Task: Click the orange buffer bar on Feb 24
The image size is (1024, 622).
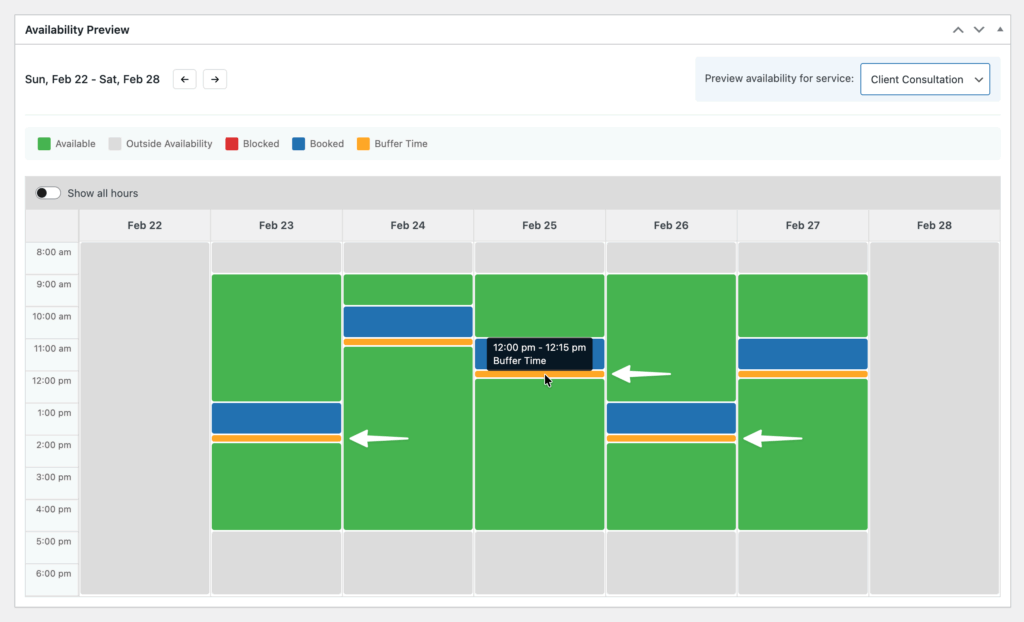Action: click(408, 340)
